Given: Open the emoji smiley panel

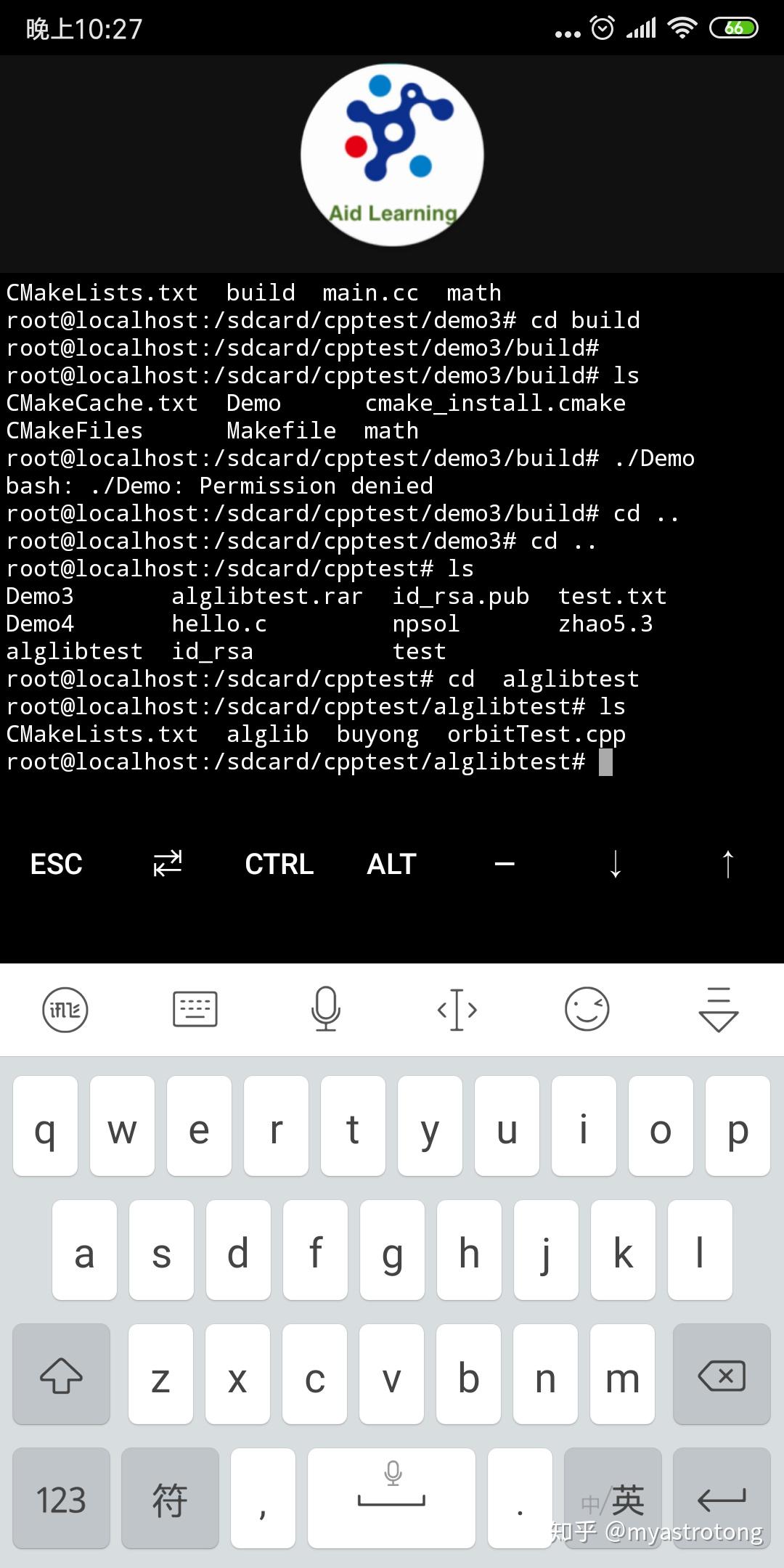Looking at the screenshot, I should point(587,1009).
